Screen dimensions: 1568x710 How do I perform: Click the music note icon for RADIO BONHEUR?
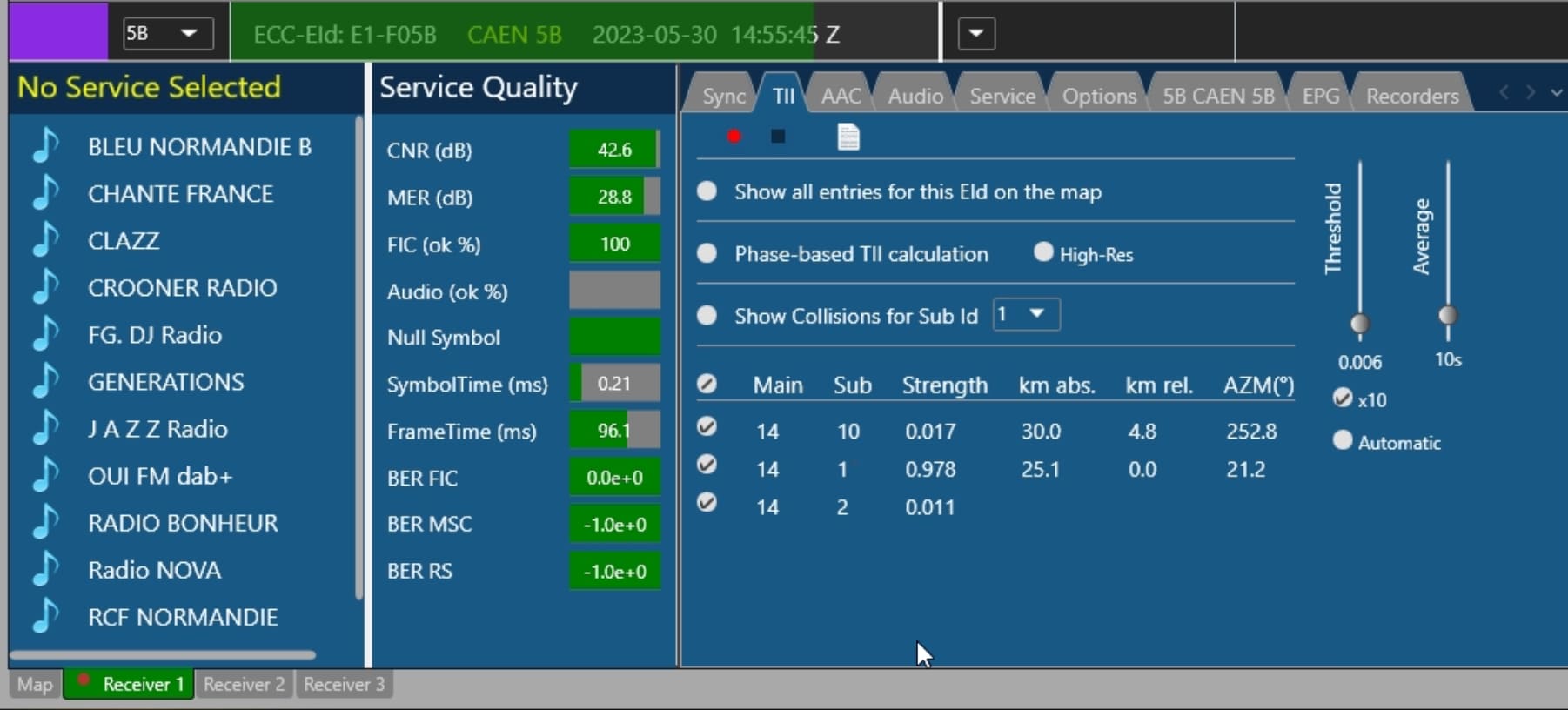(x=45, y=522)
